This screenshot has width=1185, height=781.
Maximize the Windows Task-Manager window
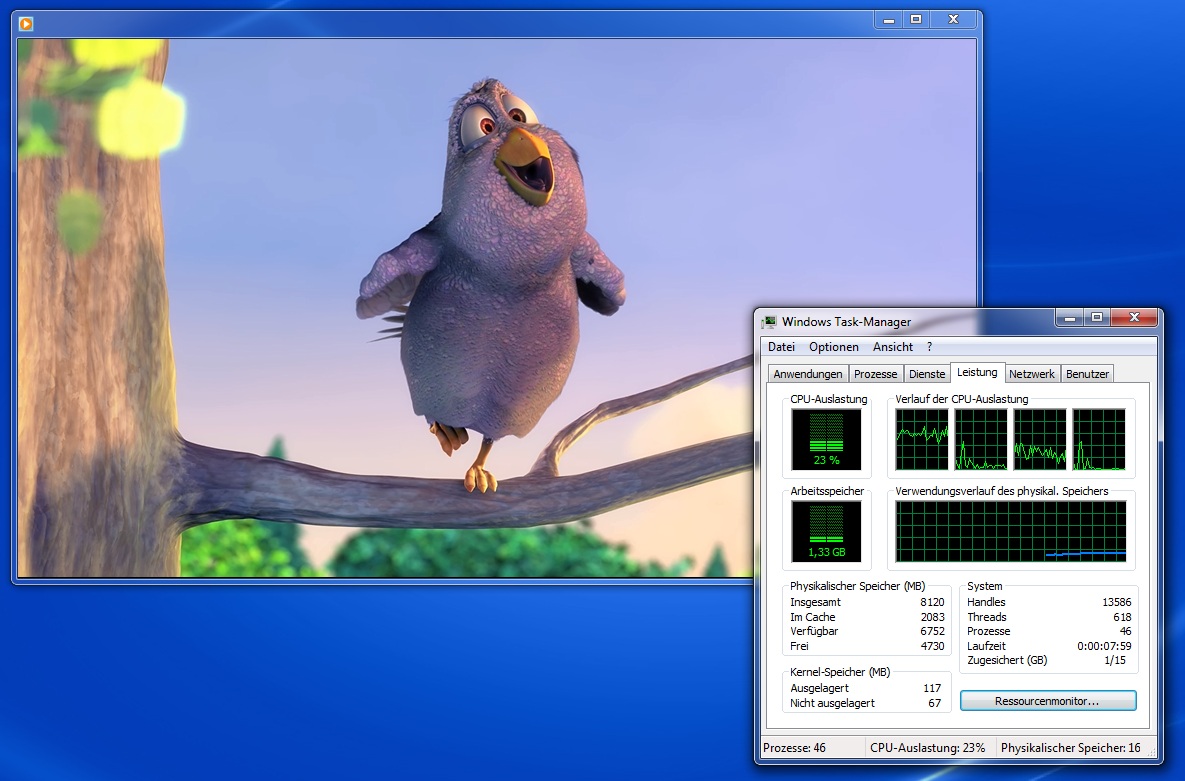1097,318
